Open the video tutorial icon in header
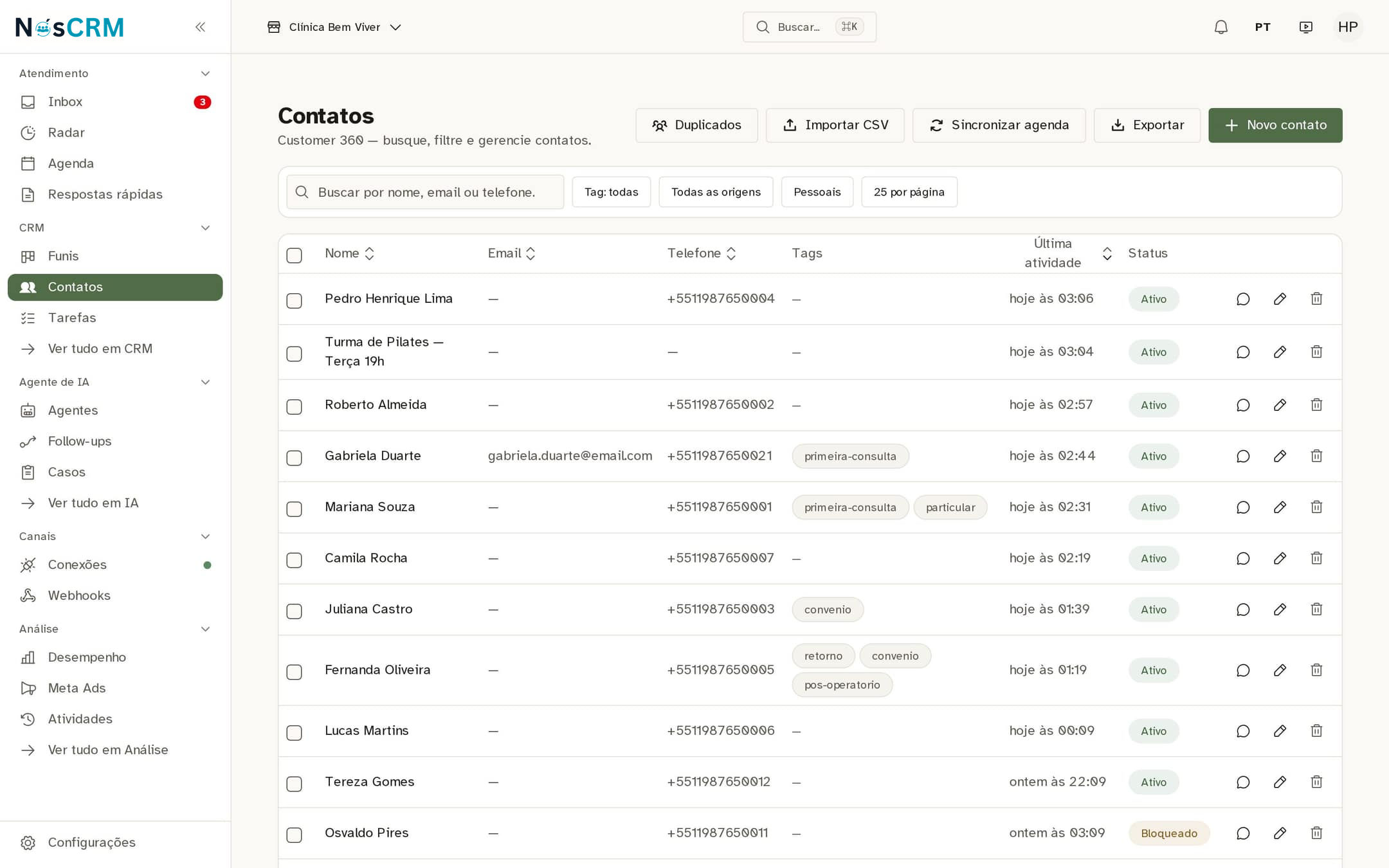This screenshot has width=1389, height=868. 1305,27
